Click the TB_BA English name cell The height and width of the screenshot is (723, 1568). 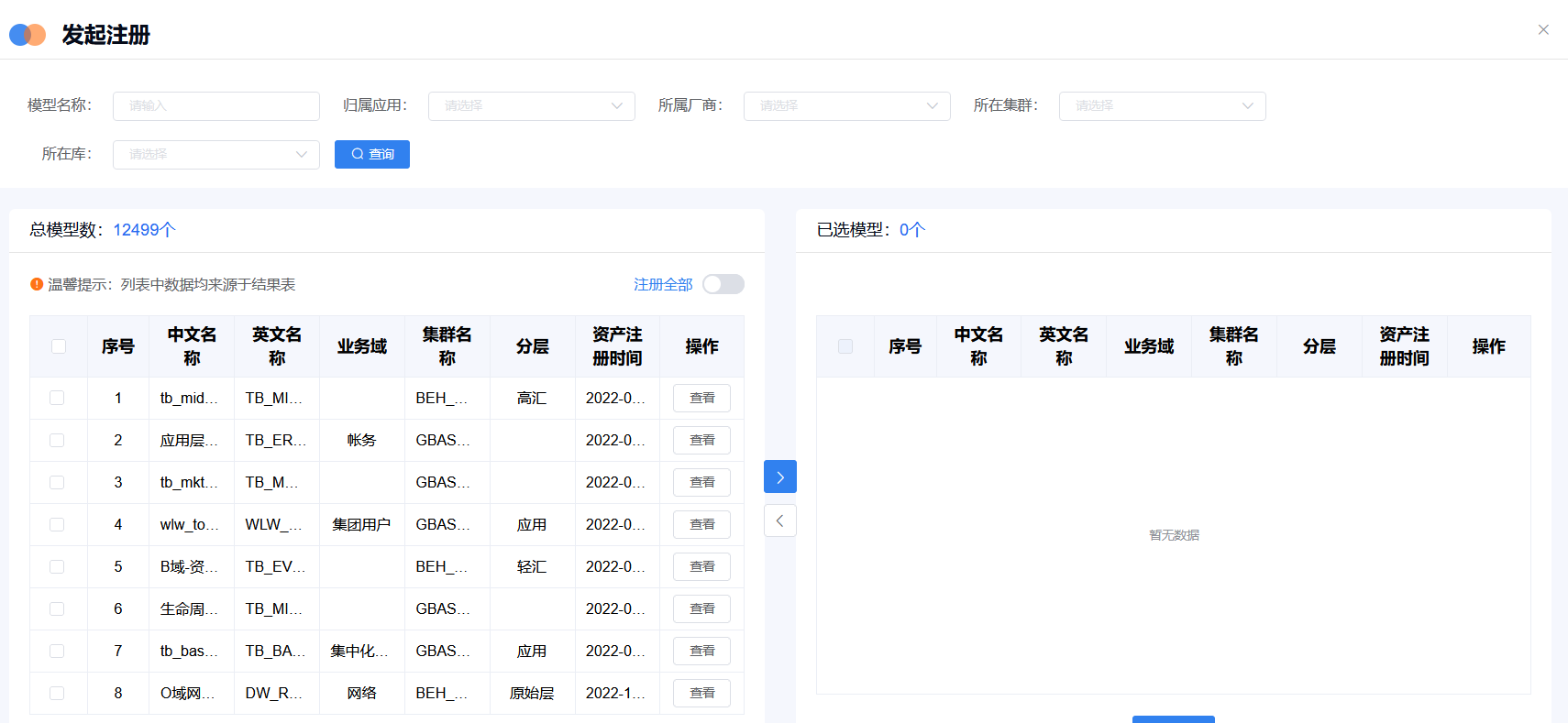click(x=275, y=651)
